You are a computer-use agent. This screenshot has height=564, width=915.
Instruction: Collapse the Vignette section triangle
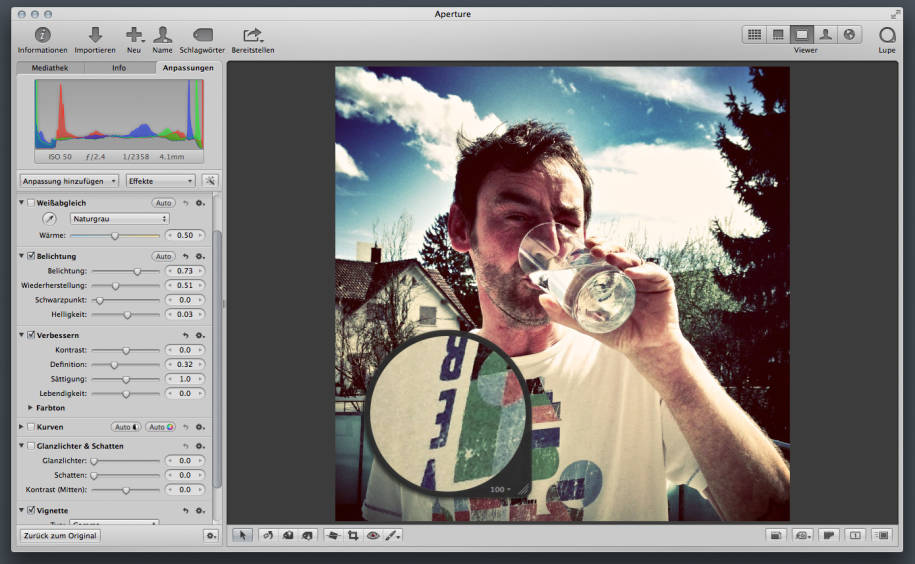[21, 510]
